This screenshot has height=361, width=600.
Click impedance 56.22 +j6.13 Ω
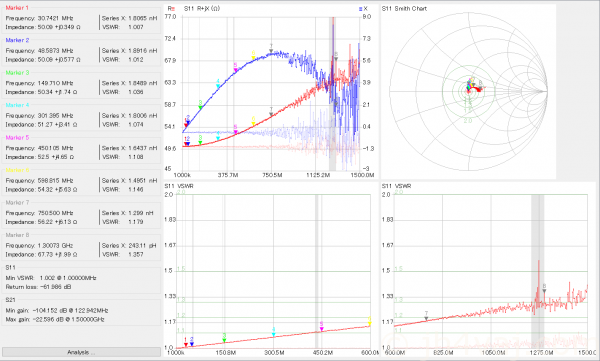(x=57, y=222)
